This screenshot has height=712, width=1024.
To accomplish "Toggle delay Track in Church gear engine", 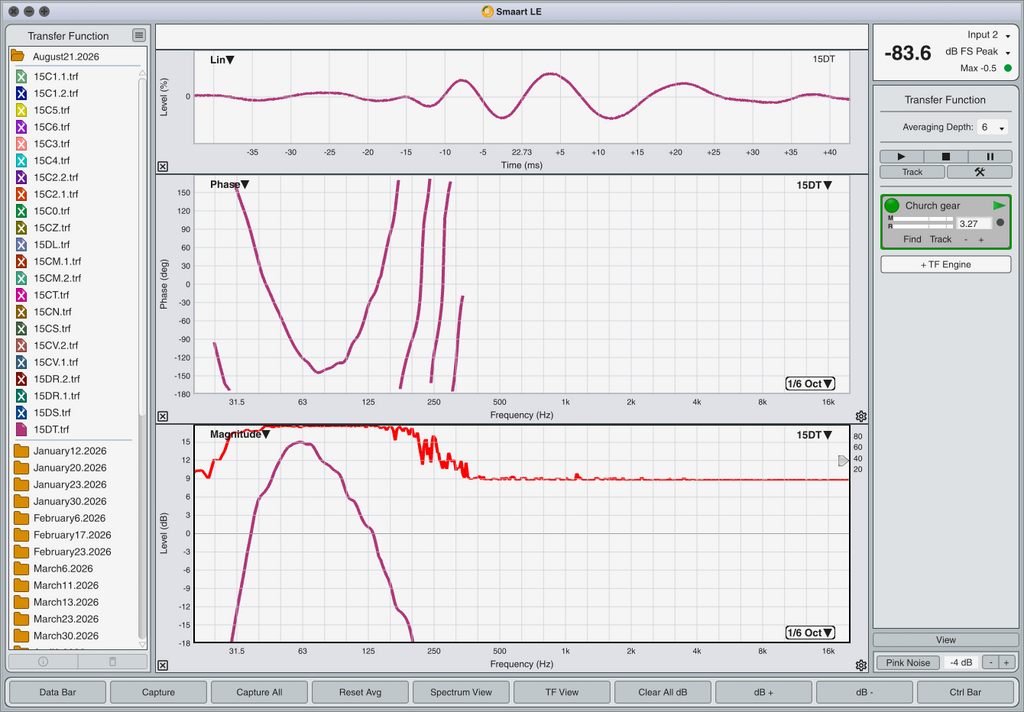I will (x=940, y=239).
